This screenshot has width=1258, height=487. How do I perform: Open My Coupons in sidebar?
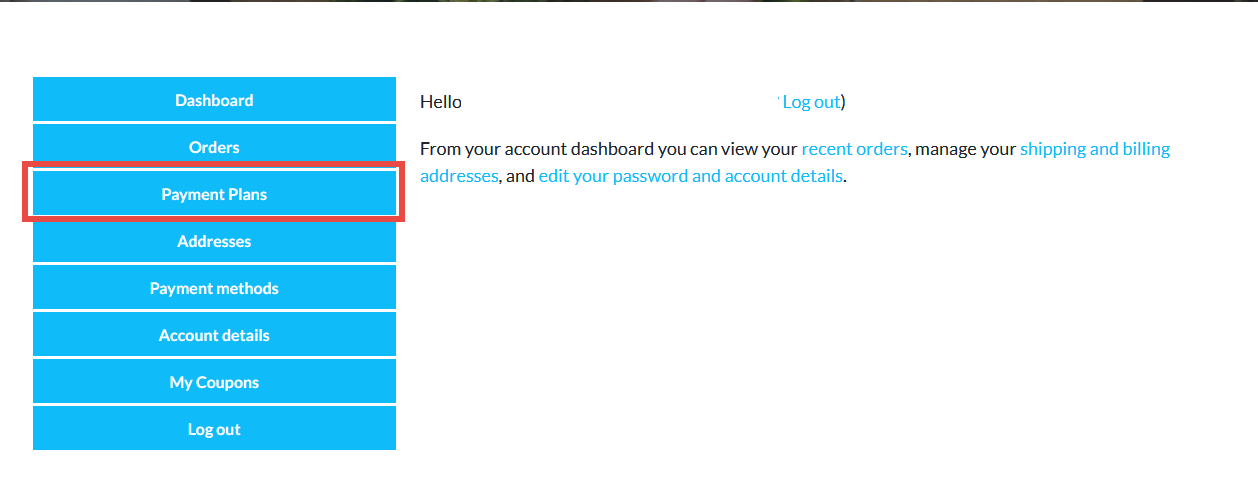tap(214, 382)
